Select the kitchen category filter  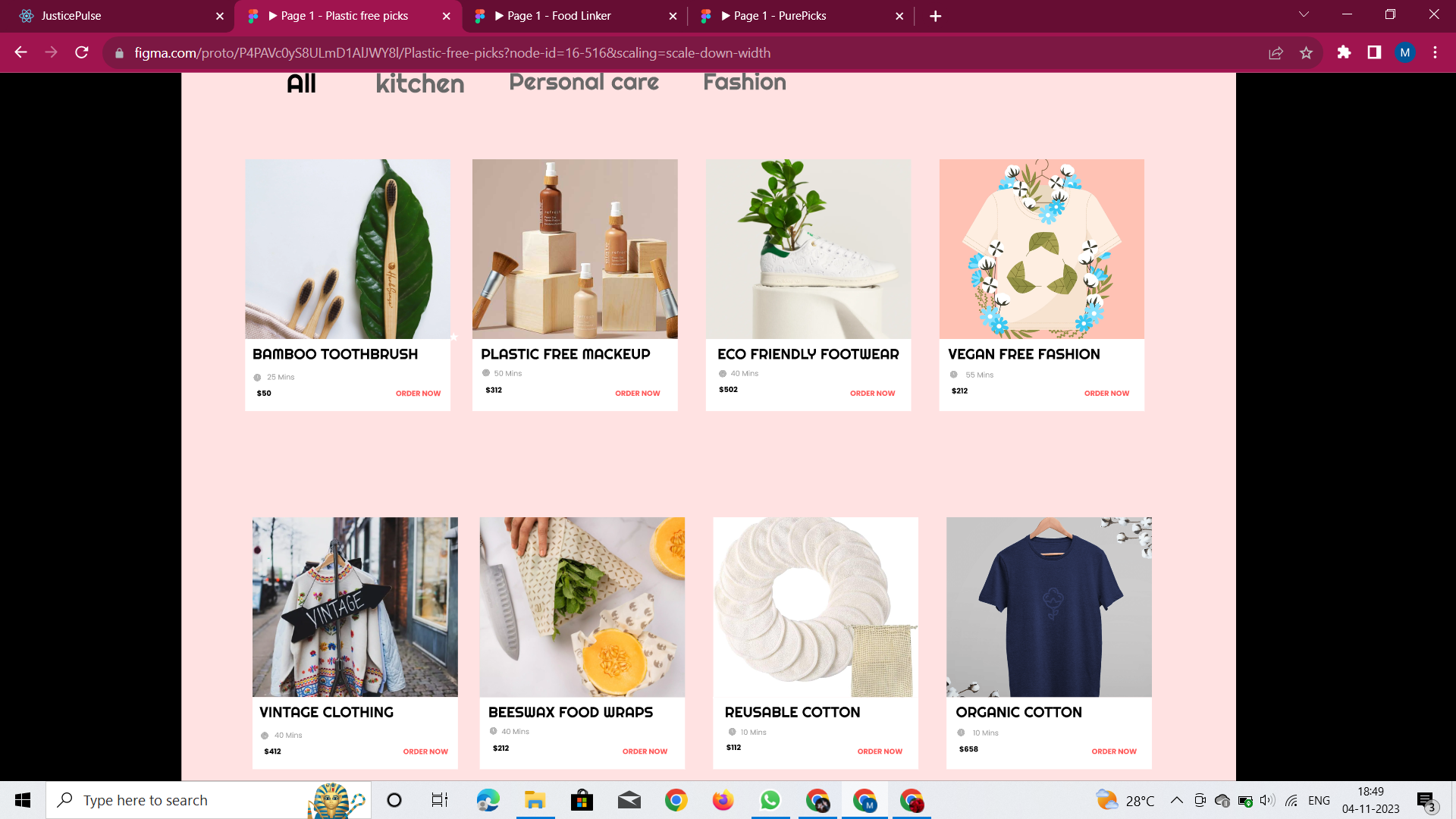[x=419, y=83]
